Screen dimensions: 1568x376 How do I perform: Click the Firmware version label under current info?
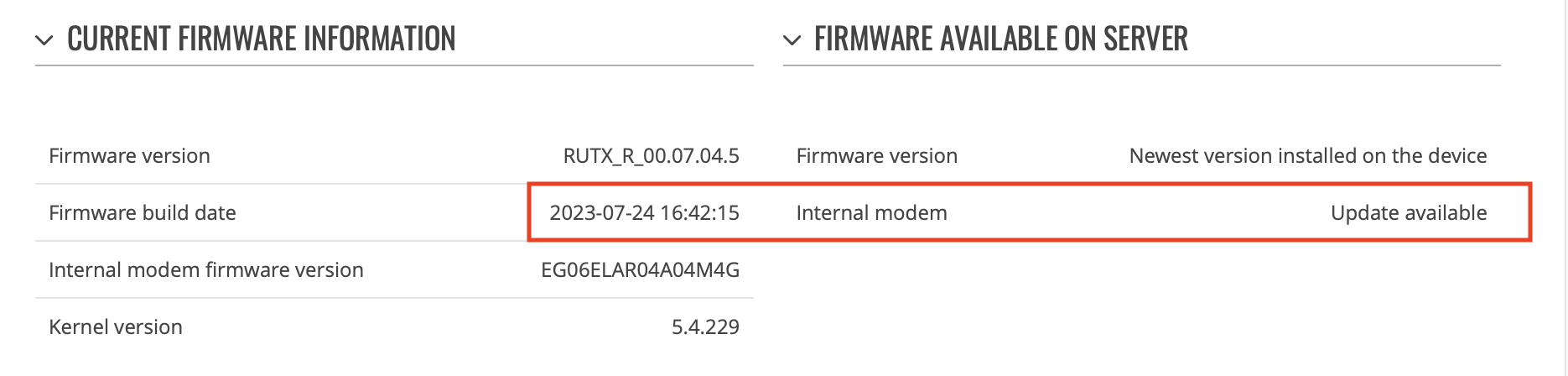pyautogui.click(x=129, y=155)
